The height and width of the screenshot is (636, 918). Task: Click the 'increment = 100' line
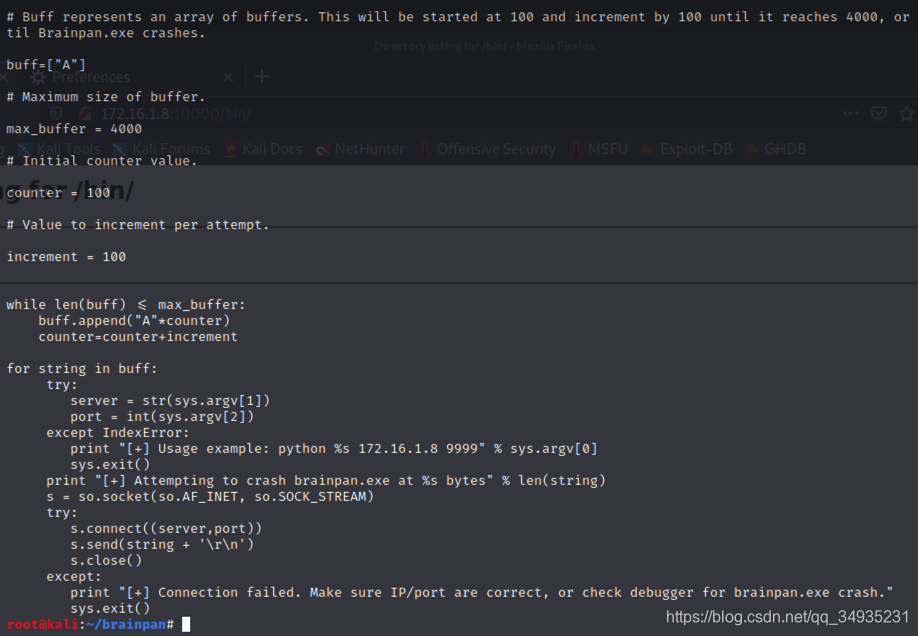[66, 257]
